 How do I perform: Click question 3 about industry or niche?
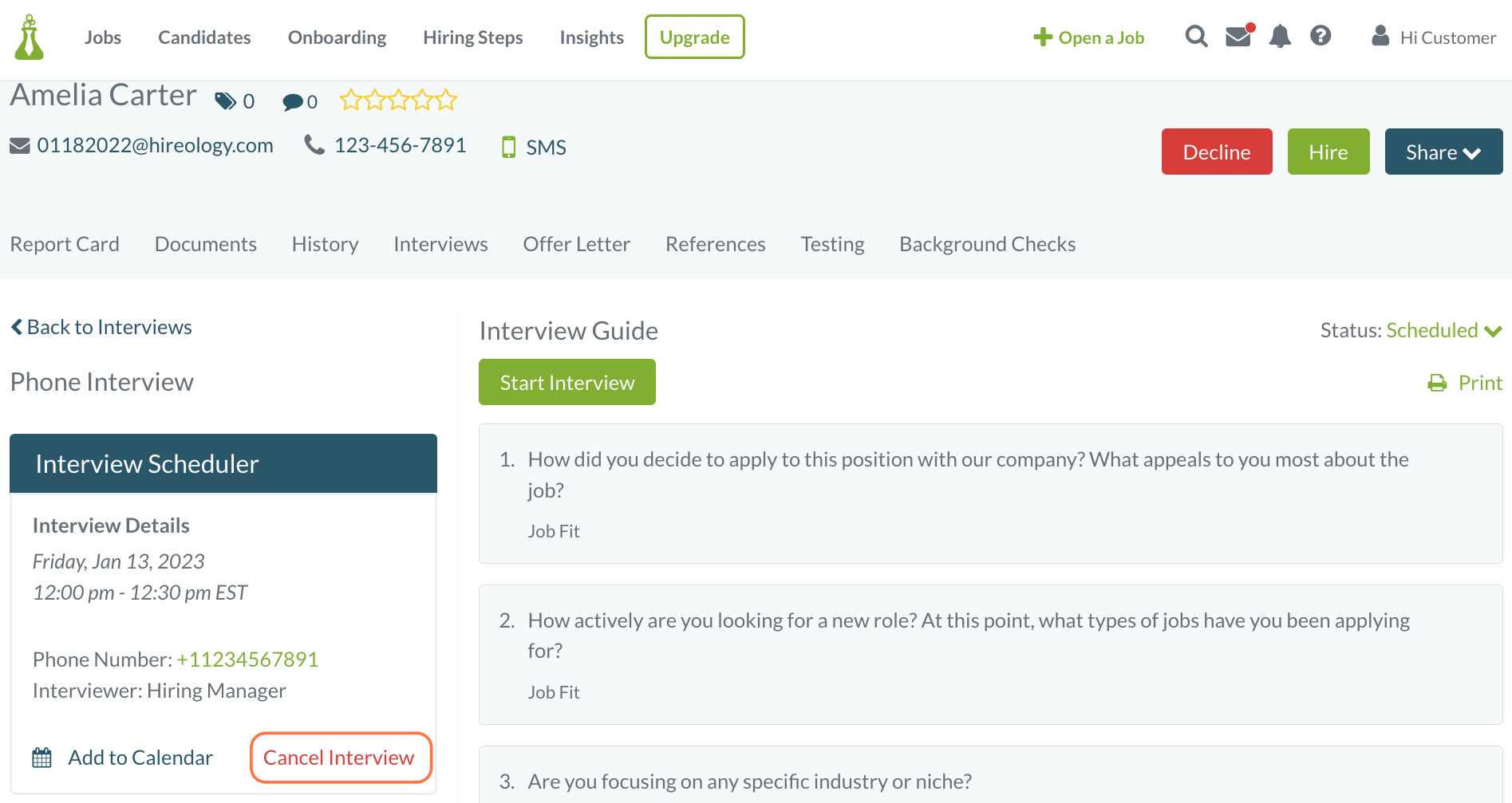pos(749,781)
